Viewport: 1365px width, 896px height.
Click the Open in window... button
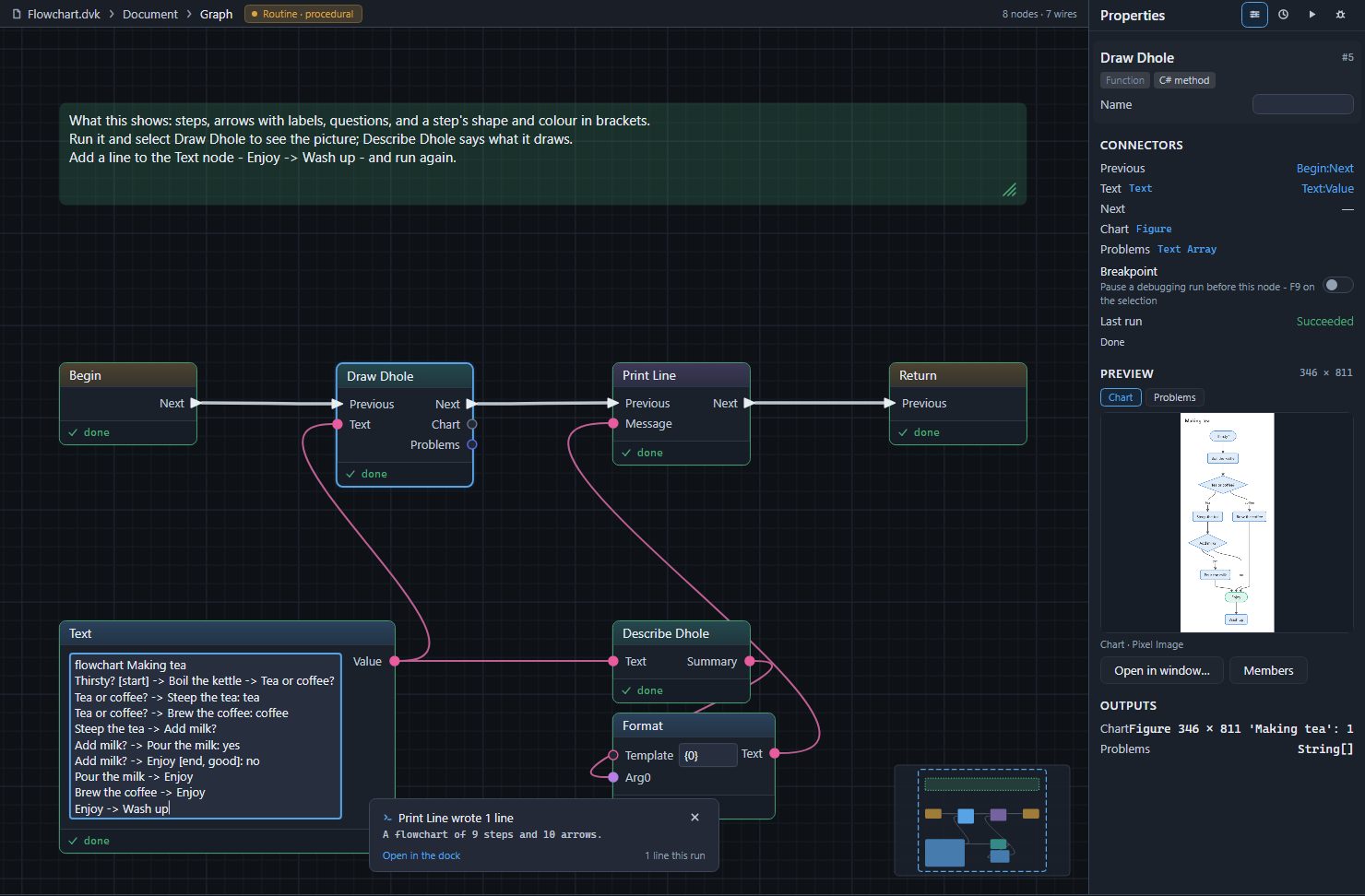pos(1162,670)
